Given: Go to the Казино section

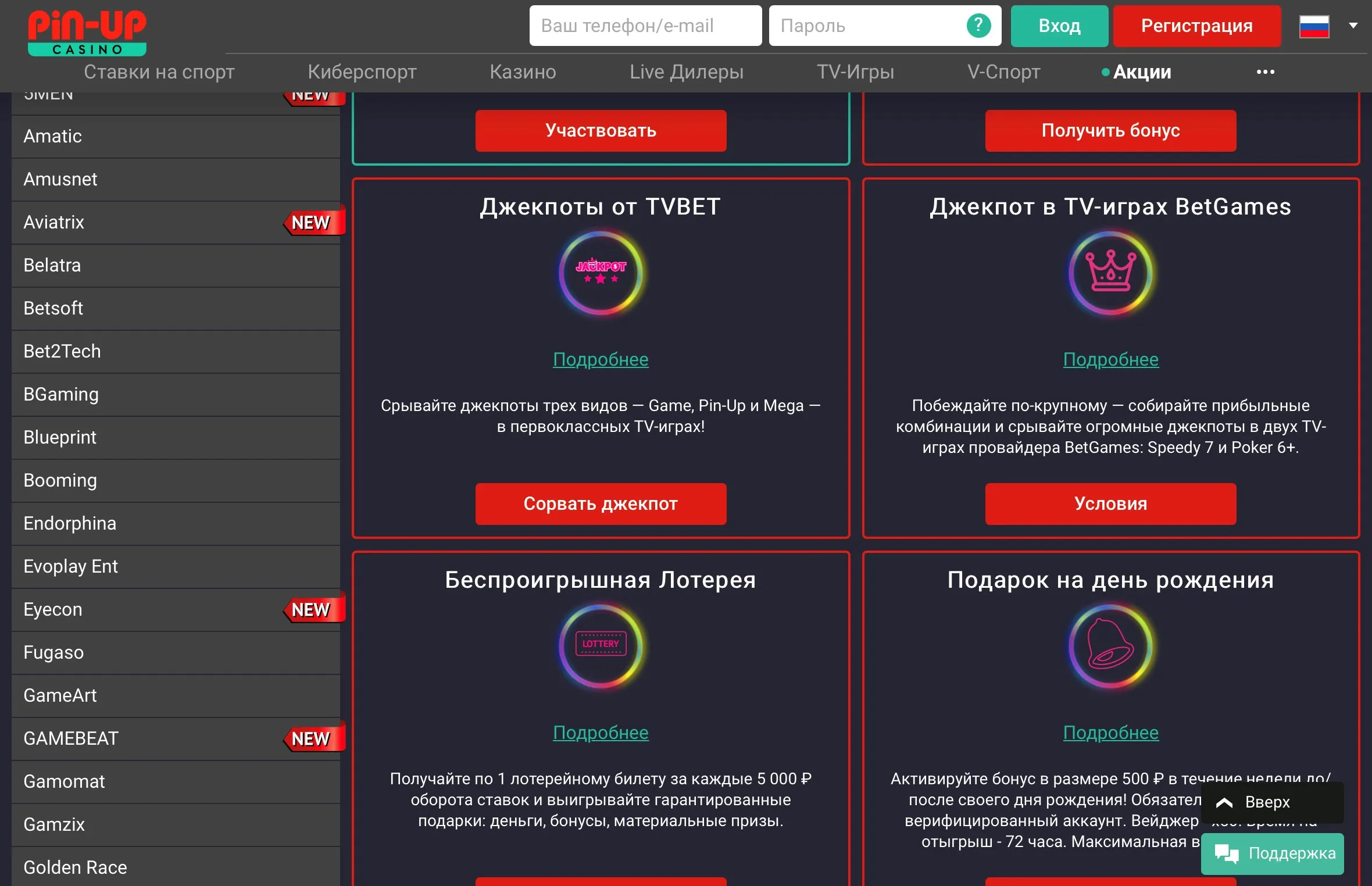Looking at the screenshot, I should pyautogui.click(x=523, y=72).
